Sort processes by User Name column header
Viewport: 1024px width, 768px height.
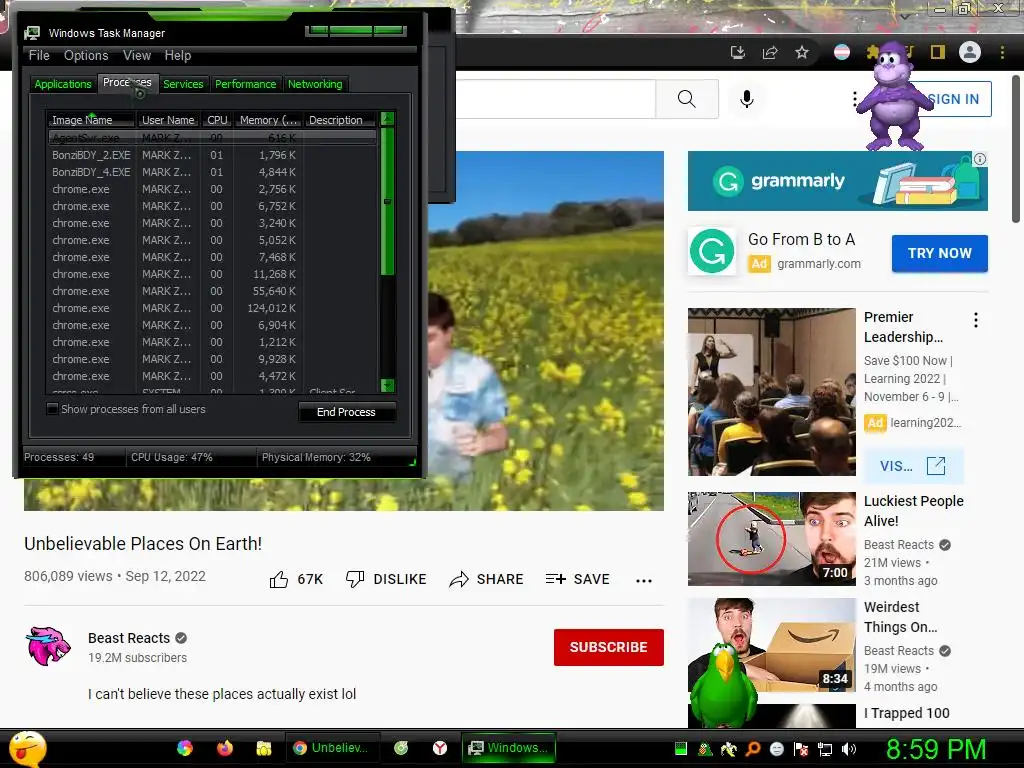click(168, 120)
